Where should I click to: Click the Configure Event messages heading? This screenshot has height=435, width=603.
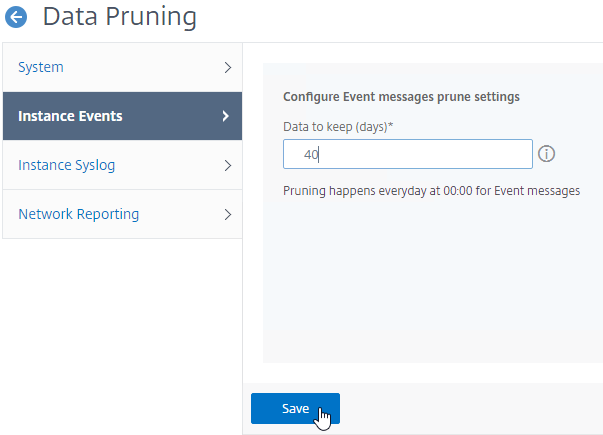tap(401, 97)
